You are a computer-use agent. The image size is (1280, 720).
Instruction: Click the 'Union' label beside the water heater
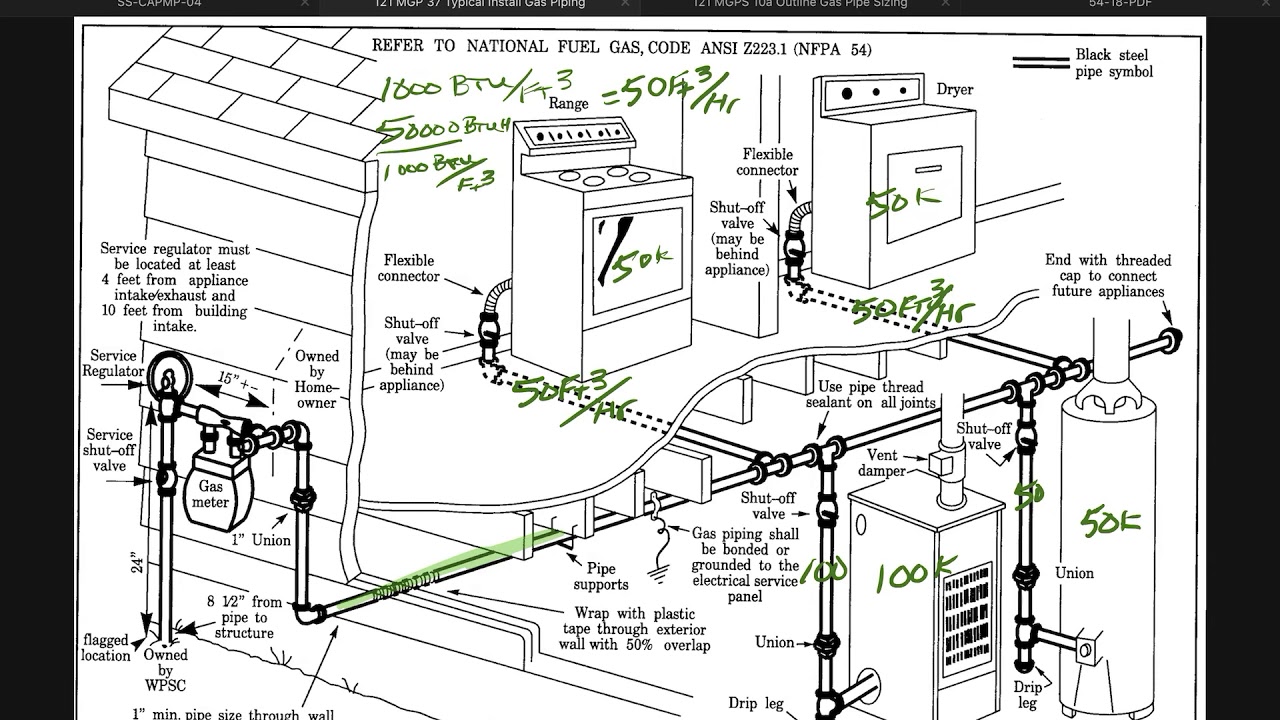coord(1074,573)
